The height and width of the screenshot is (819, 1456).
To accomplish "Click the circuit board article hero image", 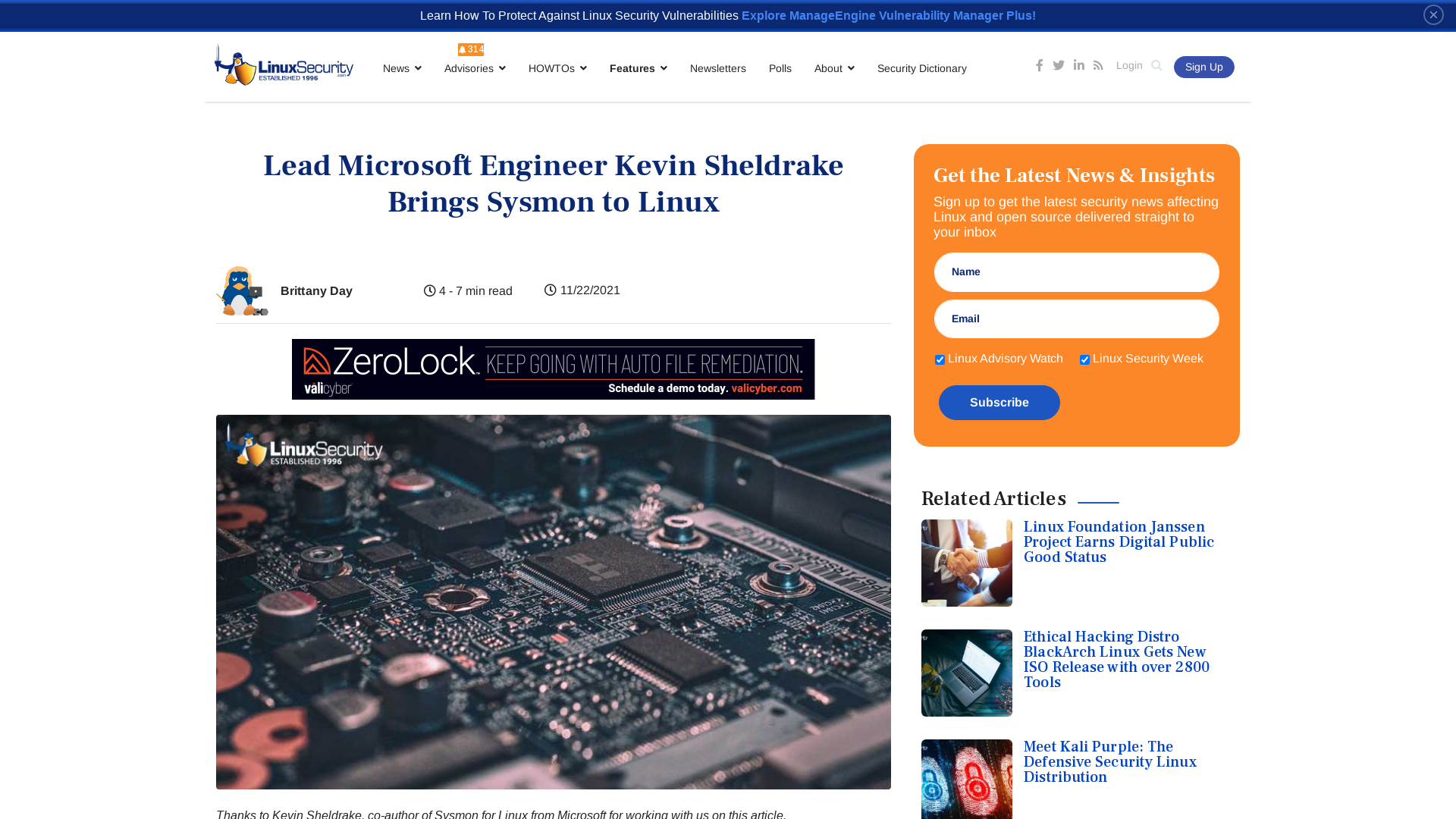I will click(554, 602).
